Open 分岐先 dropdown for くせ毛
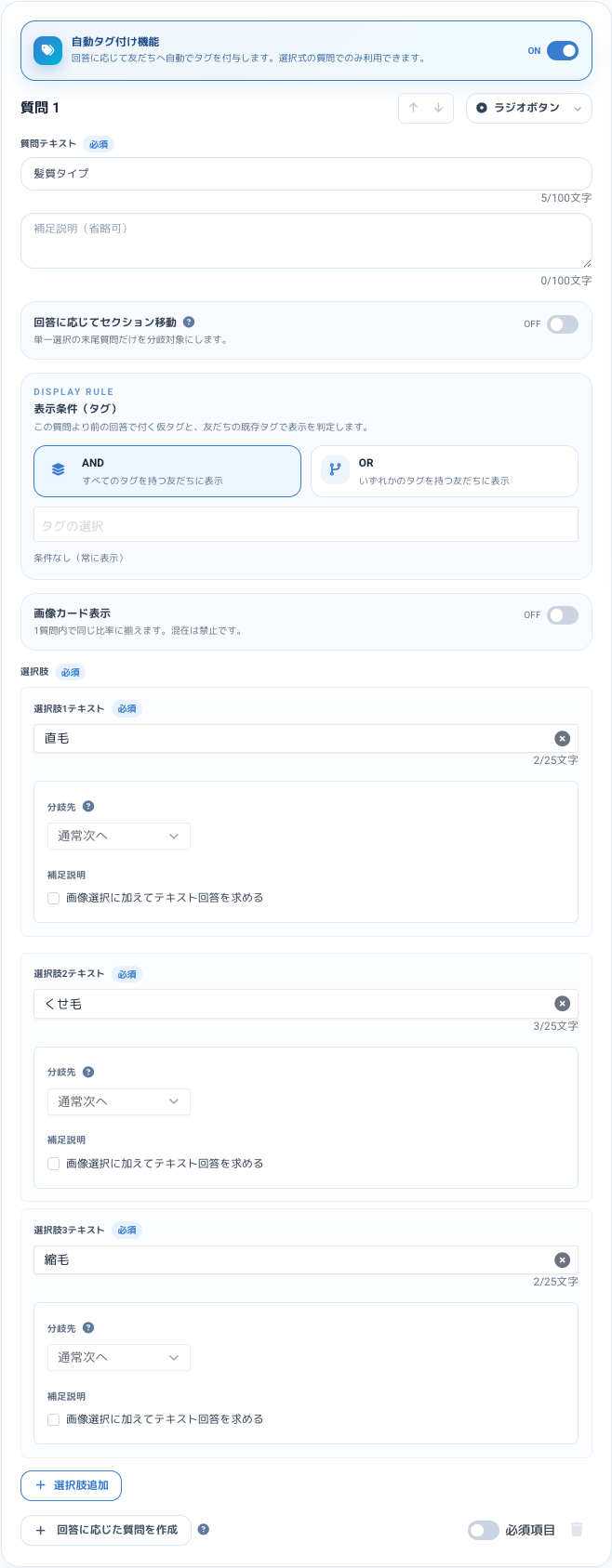The width and height of the screenshot is (612, 1568). 119,1101
